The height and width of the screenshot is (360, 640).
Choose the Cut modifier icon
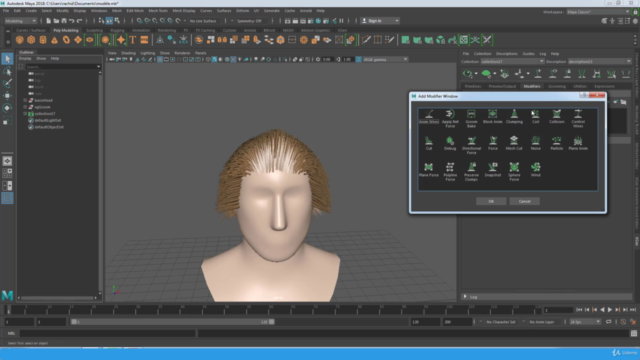pos(429,143)
